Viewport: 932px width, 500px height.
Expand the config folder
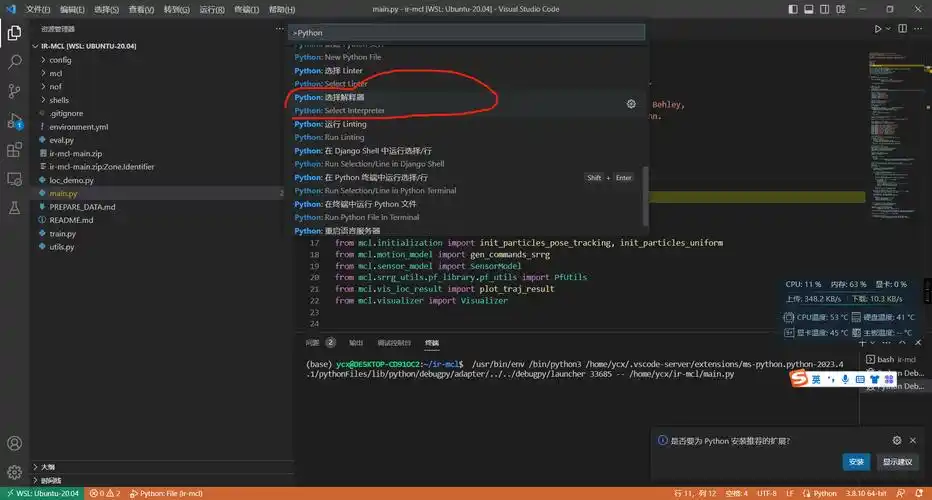click(x=60, y=60)
